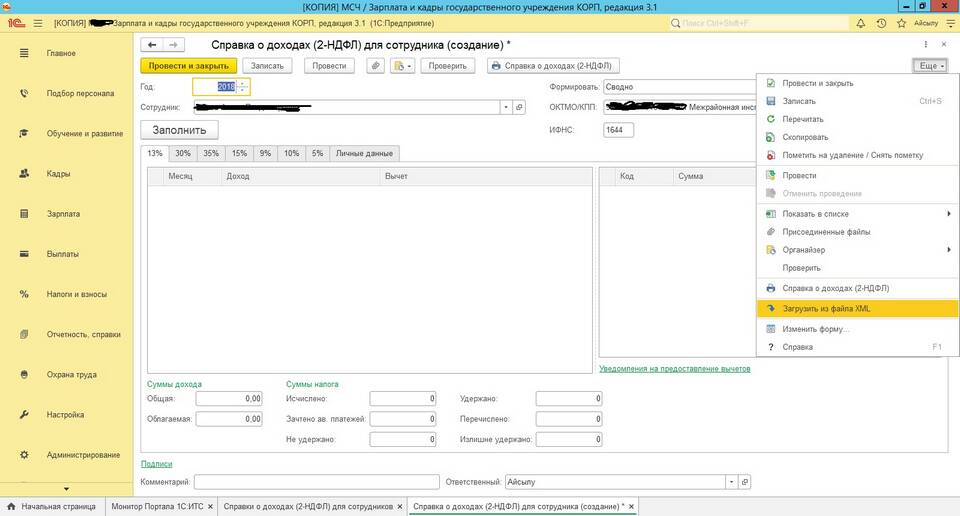Click the Заполнить button

(x=179, y=130)
